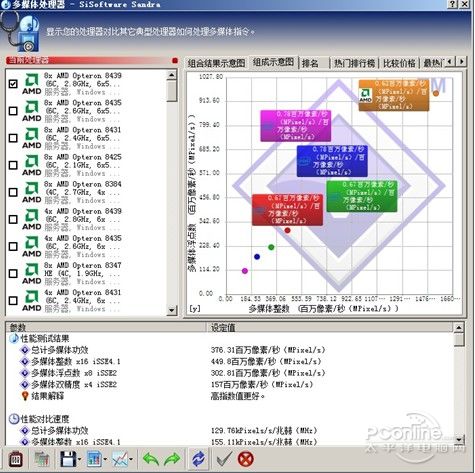Click the 高指数值更好 value text
This screenshot has height=473, width=475.
click(x=238, y=396)
